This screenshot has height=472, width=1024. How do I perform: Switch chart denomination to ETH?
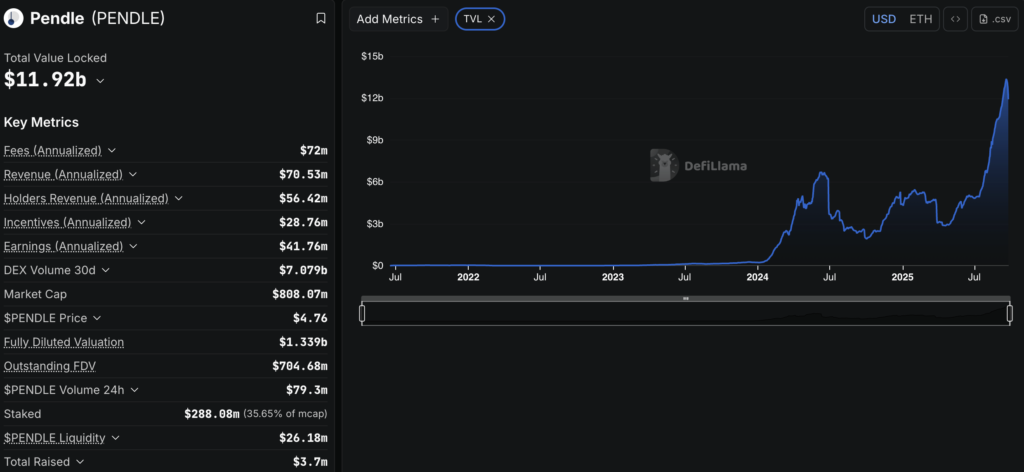pos(920,19)
